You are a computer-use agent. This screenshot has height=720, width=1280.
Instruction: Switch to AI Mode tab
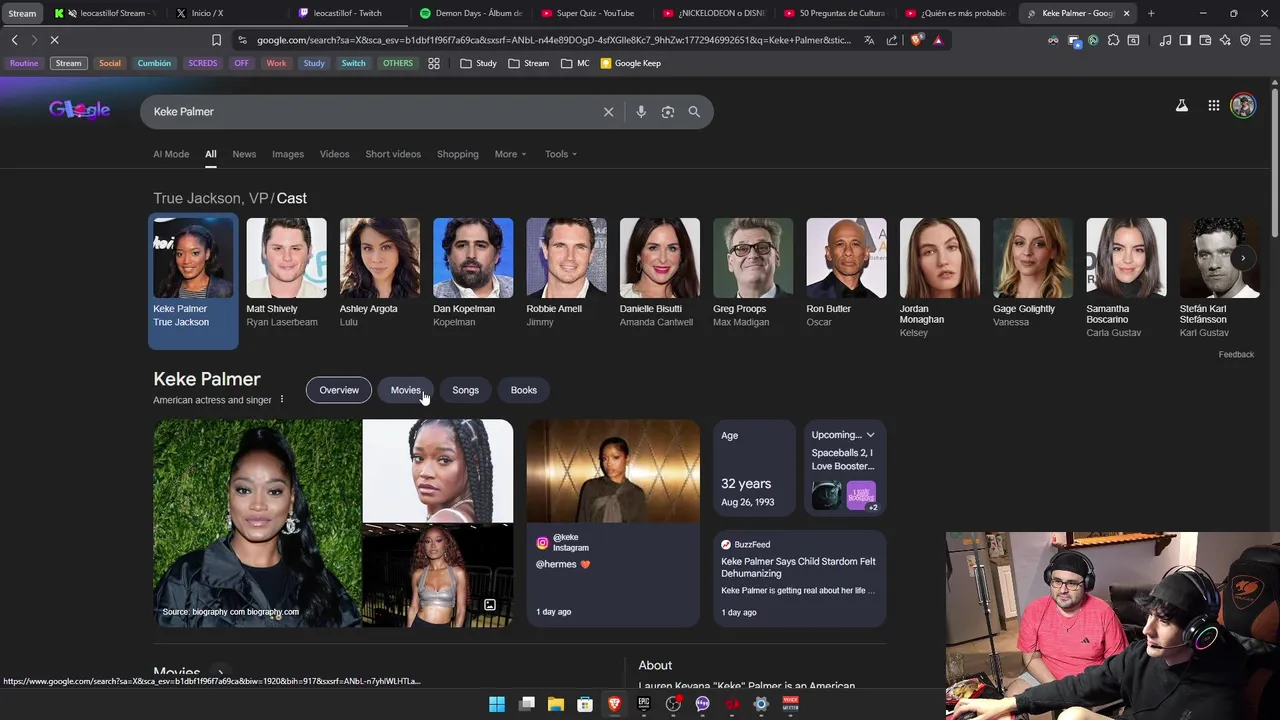coord(171,154)
